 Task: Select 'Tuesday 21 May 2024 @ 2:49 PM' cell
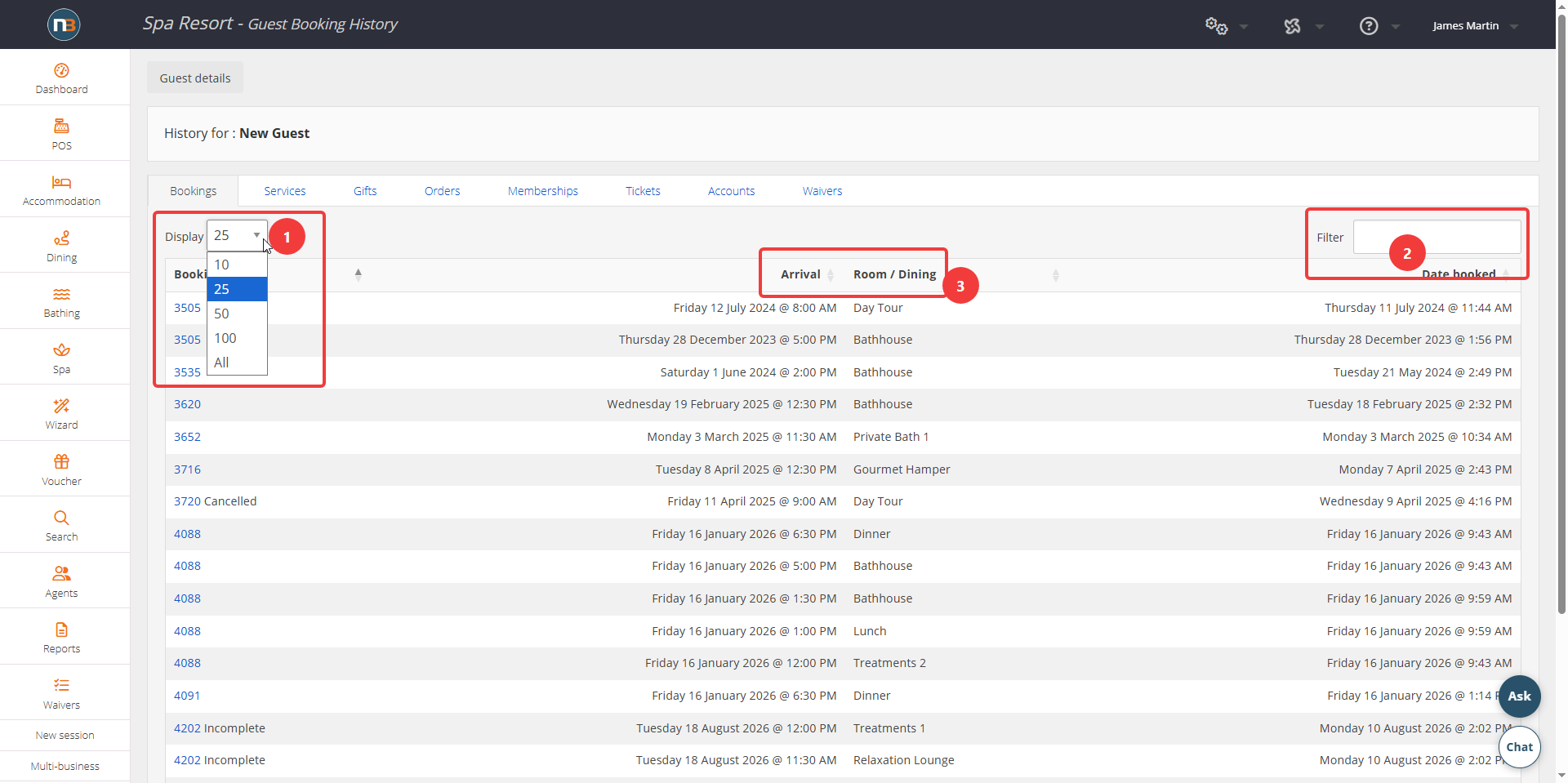(x=1422, y=372)
